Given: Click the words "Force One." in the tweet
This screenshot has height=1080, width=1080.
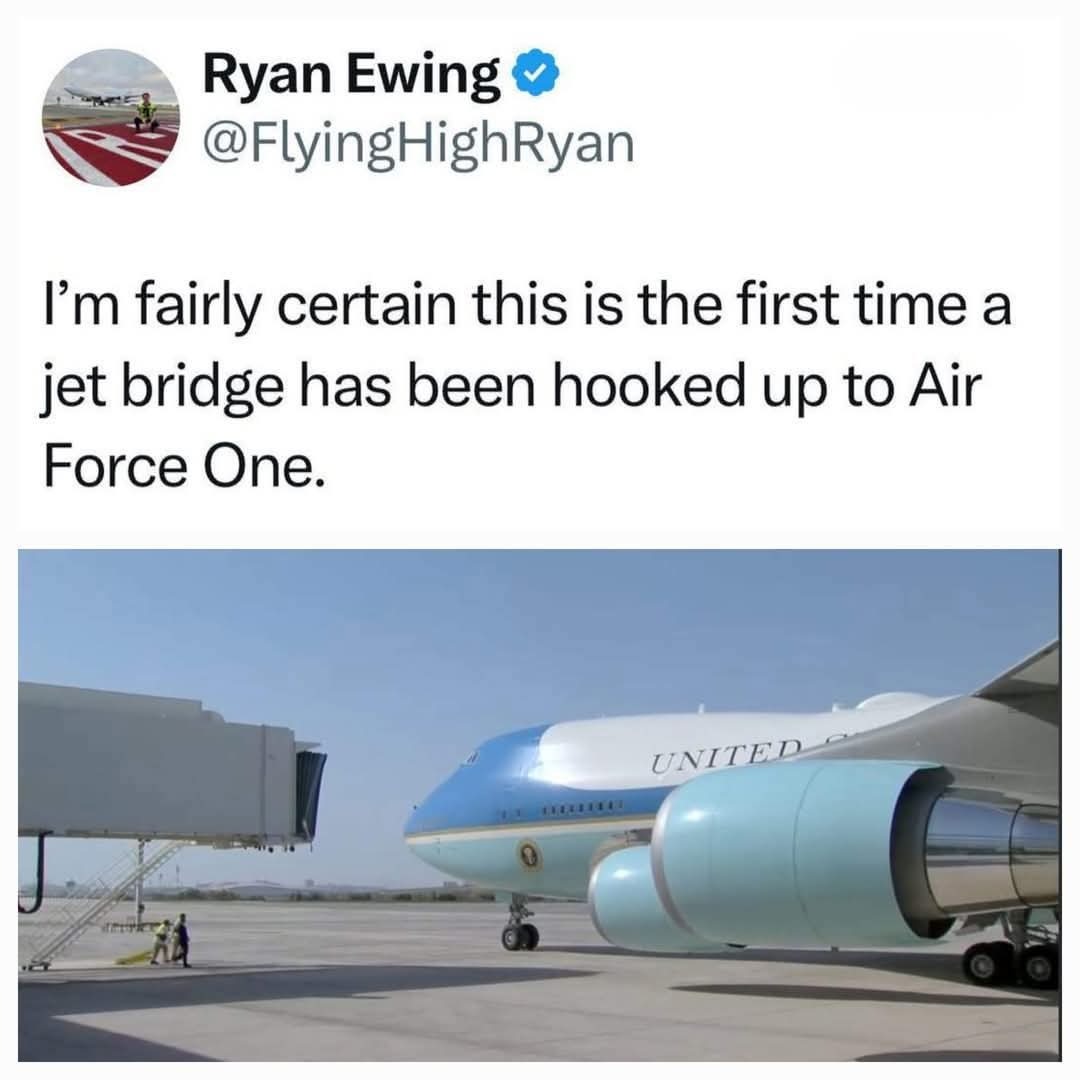Looking at the screenshot, I should click(183, 468).
